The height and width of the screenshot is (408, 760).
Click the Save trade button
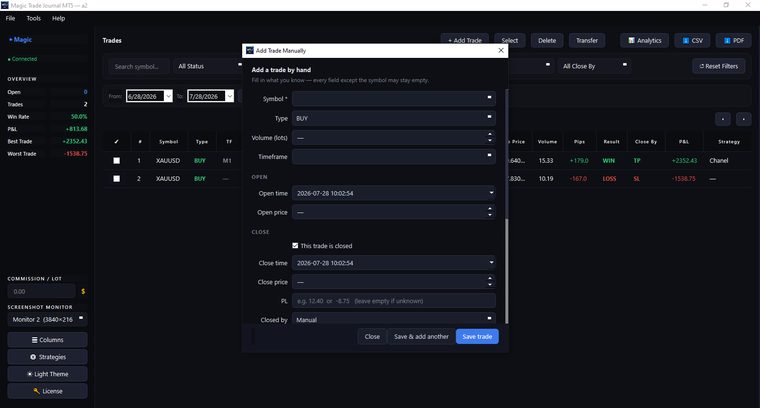[477, 336]
